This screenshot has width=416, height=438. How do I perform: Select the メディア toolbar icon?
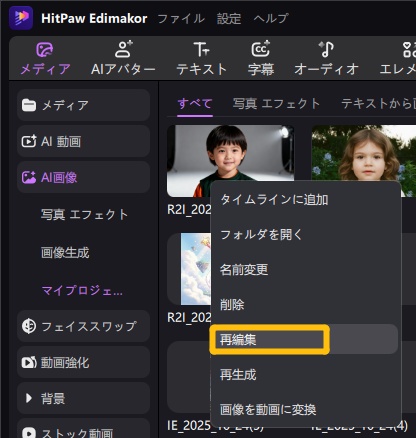point(45,50)
